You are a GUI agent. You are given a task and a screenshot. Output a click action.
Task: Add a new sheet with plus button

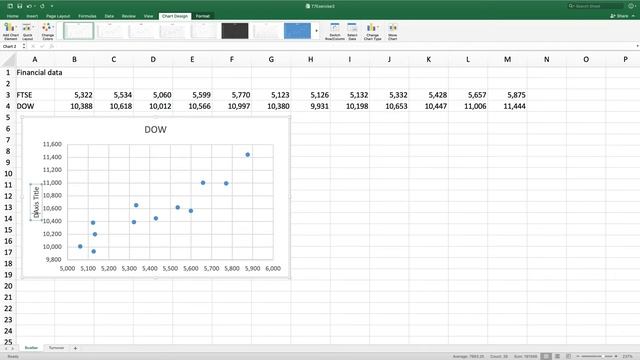pyautogui.click(x=75, y=348)
